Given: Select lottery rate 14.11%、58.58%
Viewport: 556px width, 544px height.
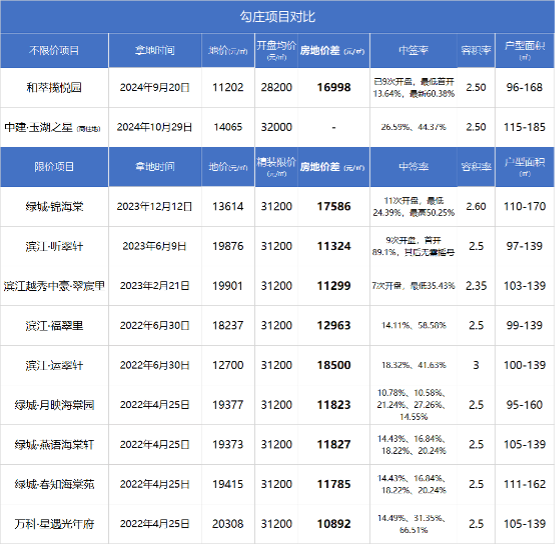Looking at the screenshot, I should point(413,326).
